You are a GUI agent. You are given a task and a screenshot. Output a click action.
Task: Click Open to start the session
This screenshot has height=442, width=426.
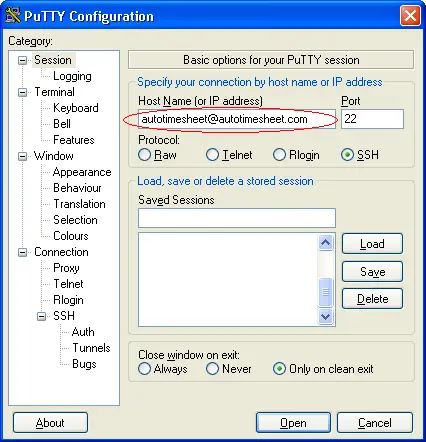pyautogui.click(x=293, y=423)
